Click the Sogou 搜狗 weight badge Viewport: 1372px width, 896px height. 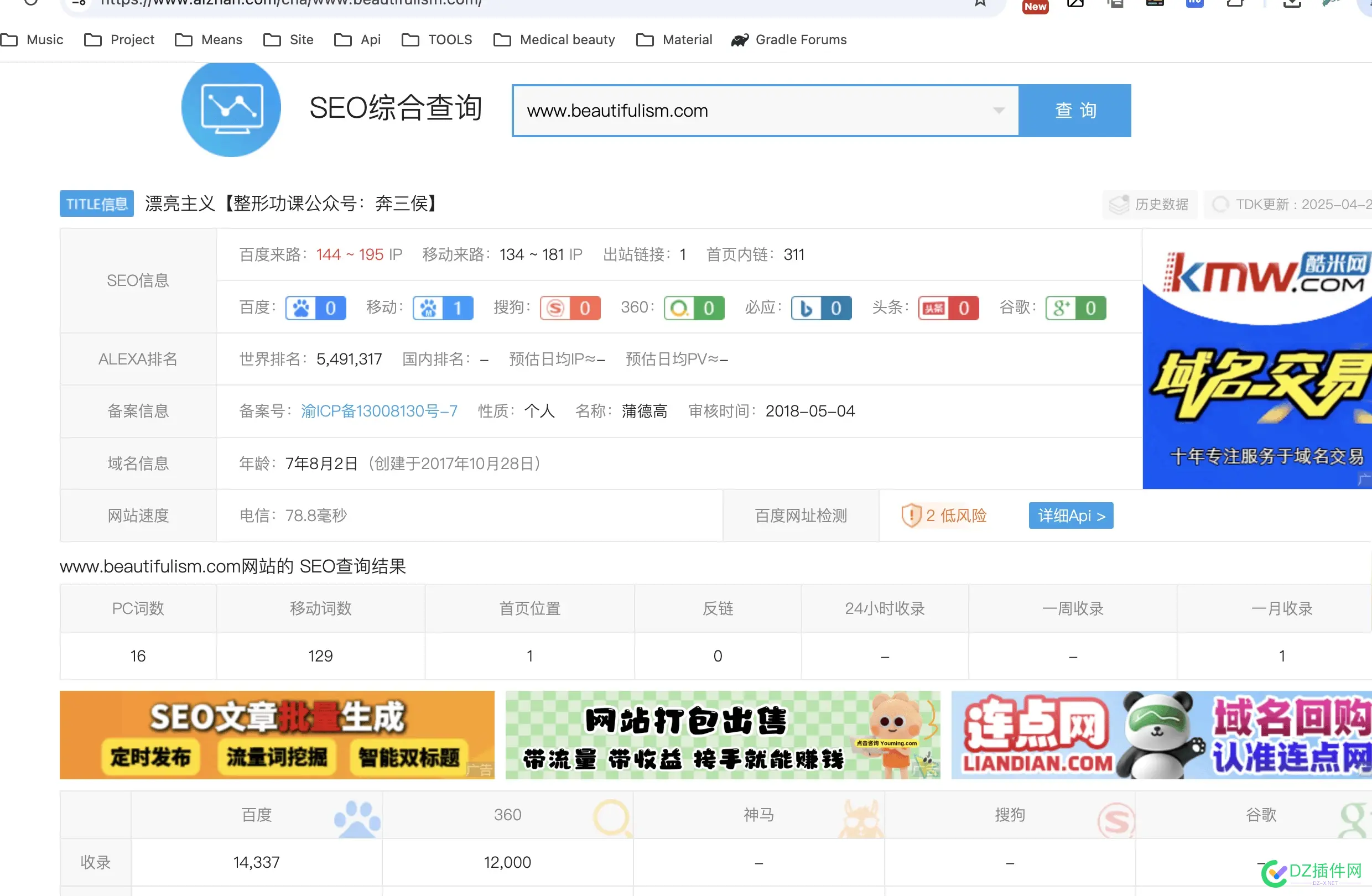pyautogui.click(x=570, y=308)
